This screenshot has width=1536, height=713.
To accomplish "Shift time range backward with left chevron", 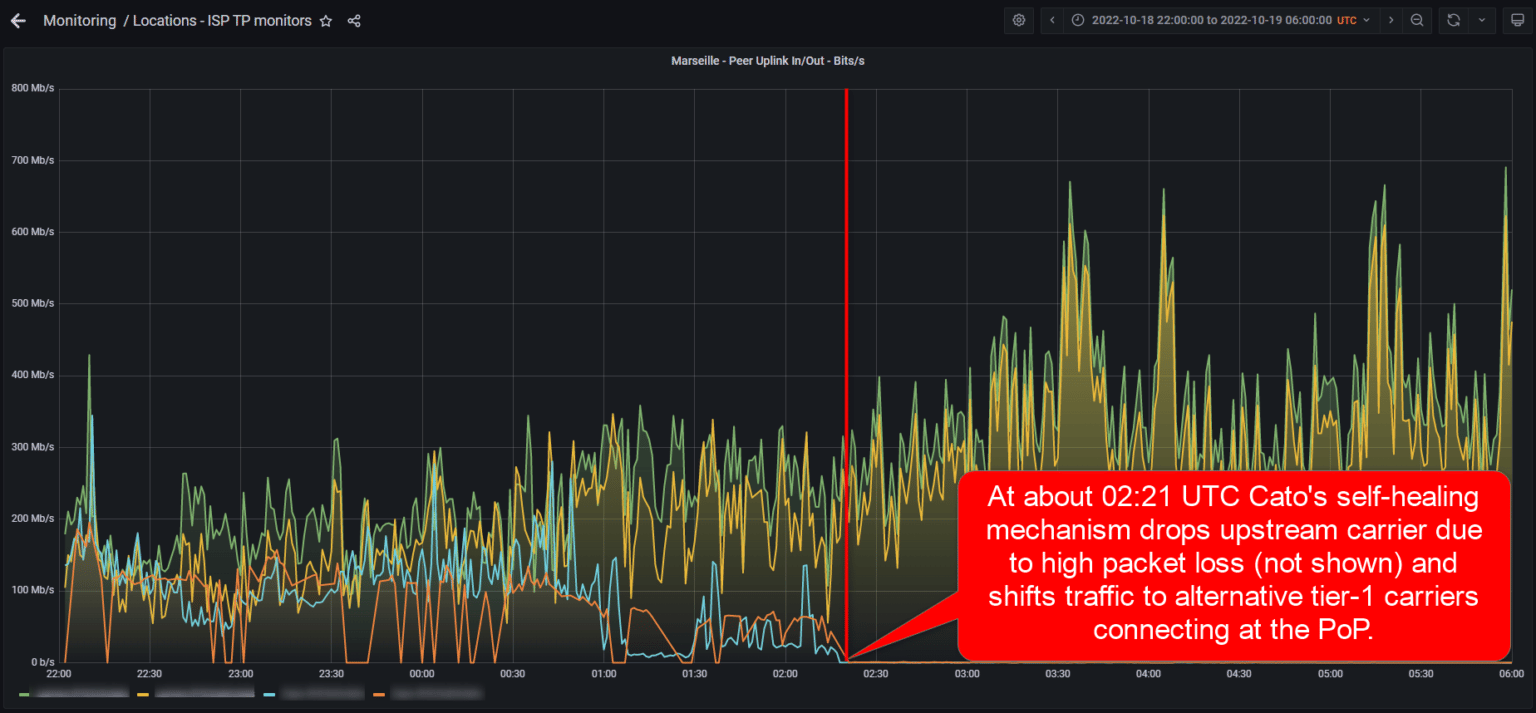I will pyautogui.click(x=1052, y=20).
